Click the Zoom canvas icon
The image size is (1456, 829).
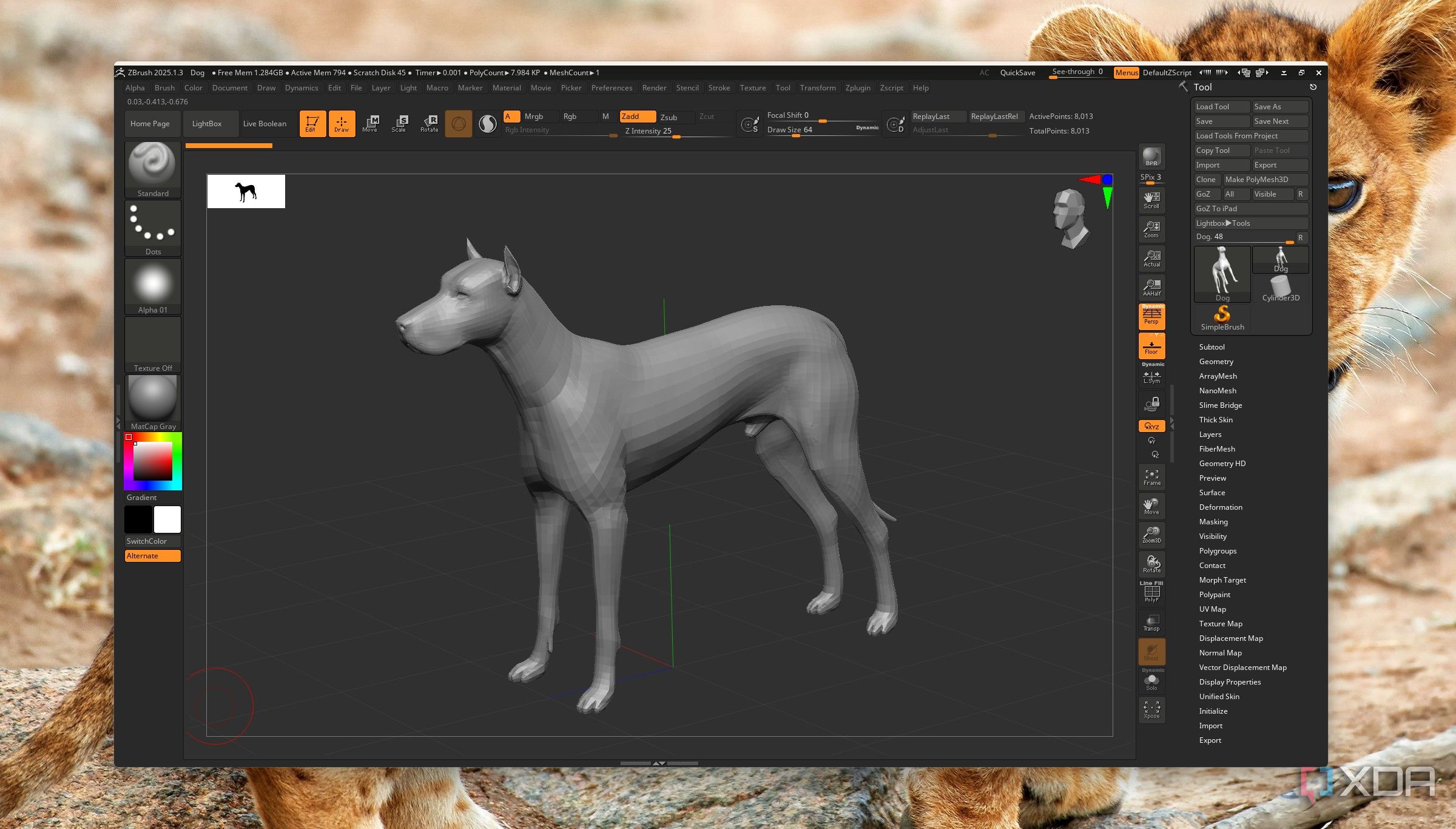[x=1151, y=229]
